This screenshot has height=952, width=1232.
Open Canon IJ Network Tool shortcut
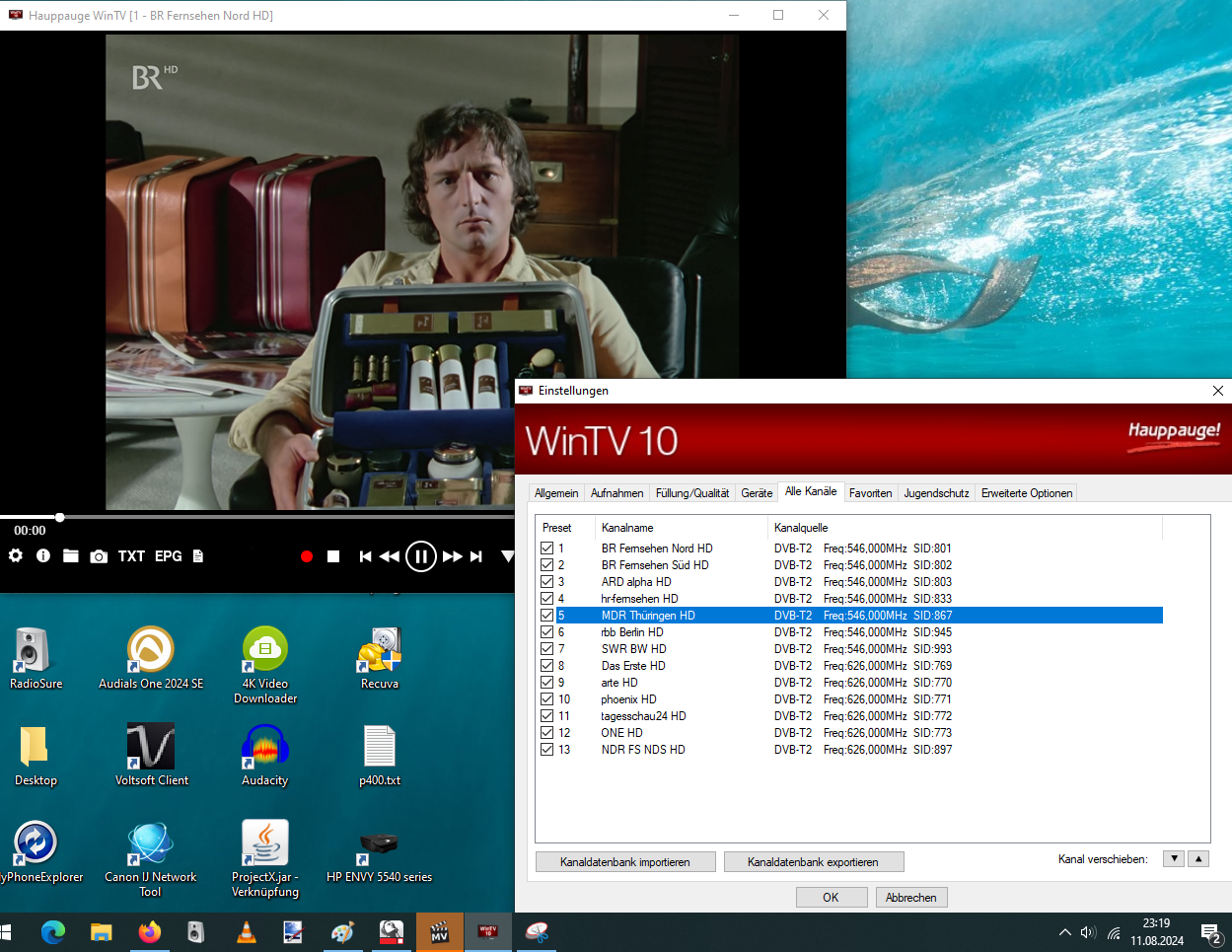pos(150,858)
